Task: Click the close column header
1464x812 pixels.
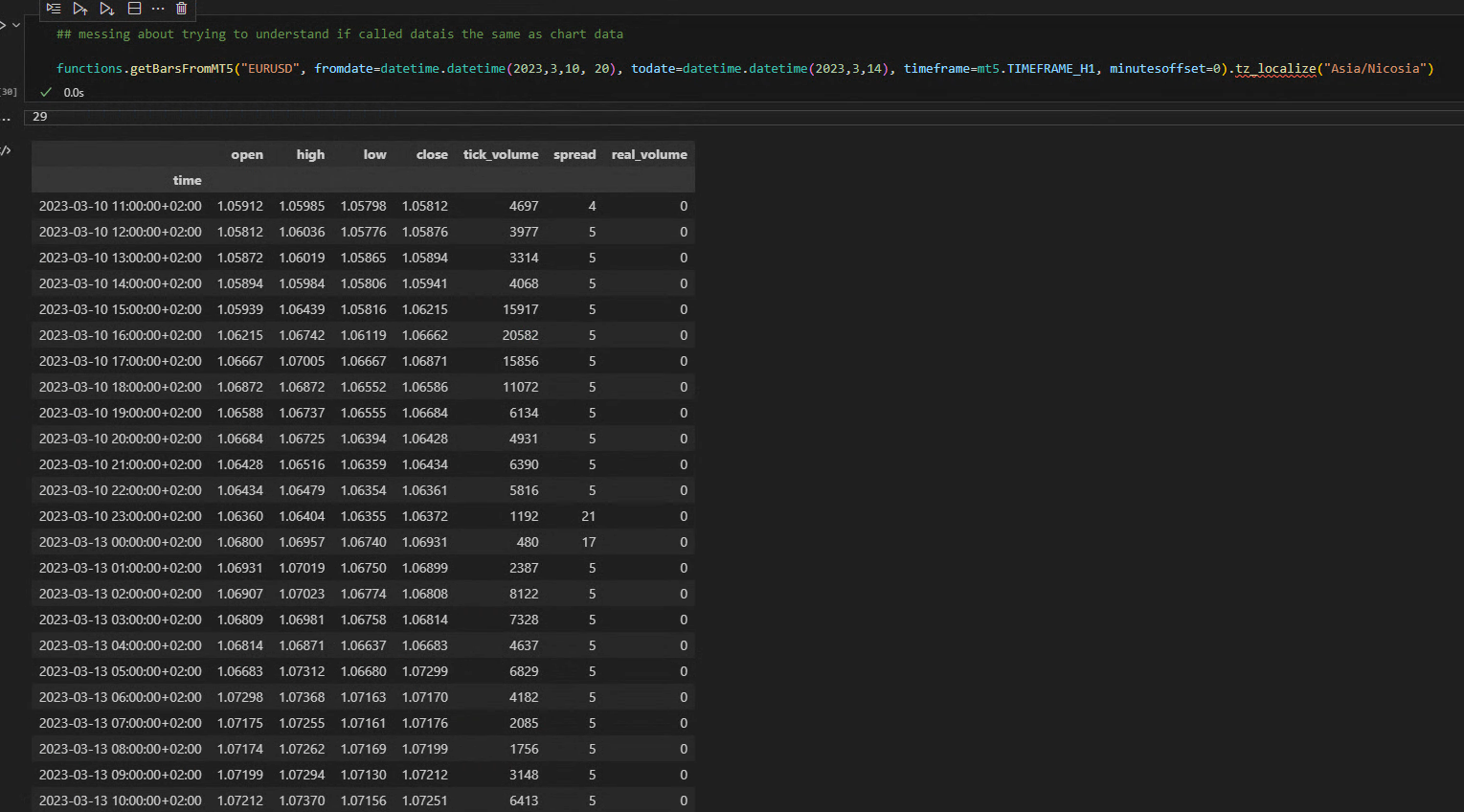Action: pyautogui.click(x=432, y=154)
